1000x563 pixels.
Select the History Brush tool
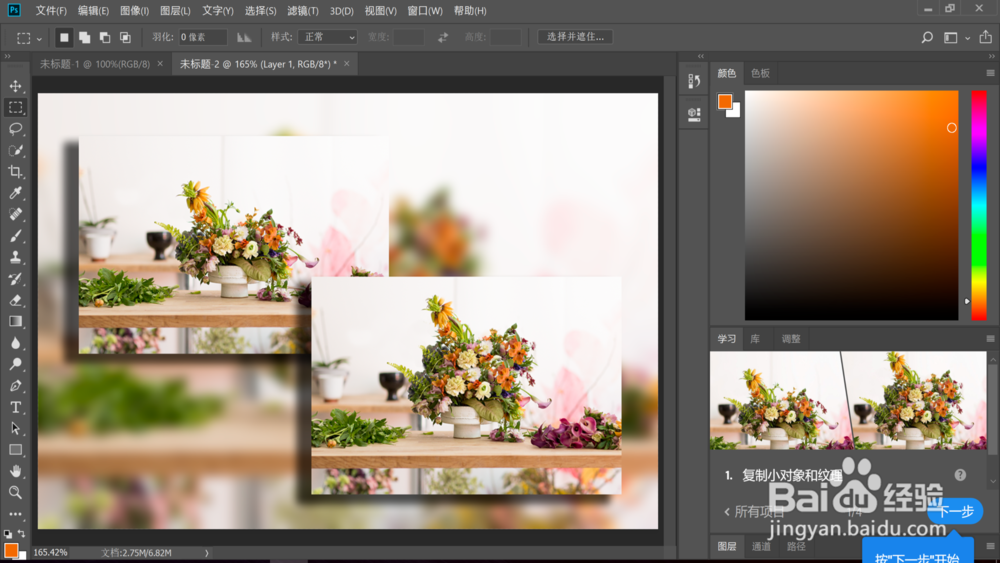pos(15,279)
